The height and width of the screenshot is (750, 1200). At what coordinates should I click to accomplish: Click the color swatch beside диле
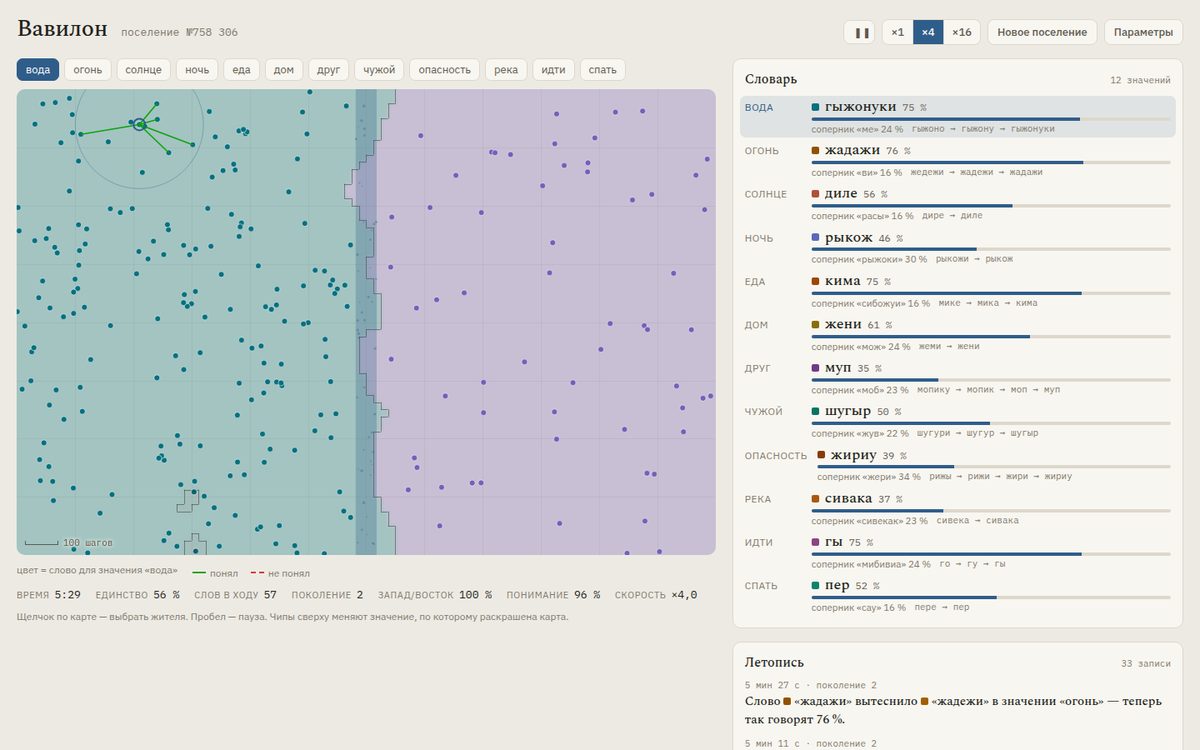[x=816, y=194]
